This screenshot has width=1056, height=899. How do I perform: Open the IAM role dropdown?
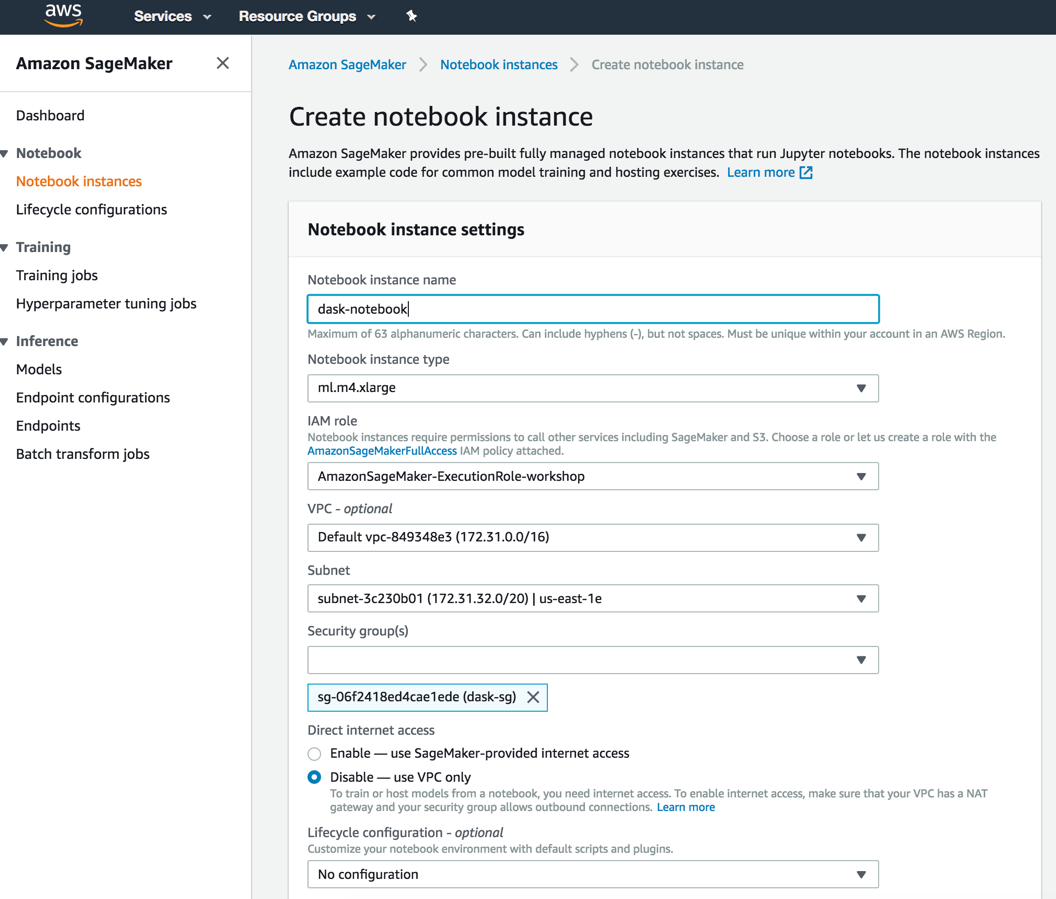tap(592, 477)
